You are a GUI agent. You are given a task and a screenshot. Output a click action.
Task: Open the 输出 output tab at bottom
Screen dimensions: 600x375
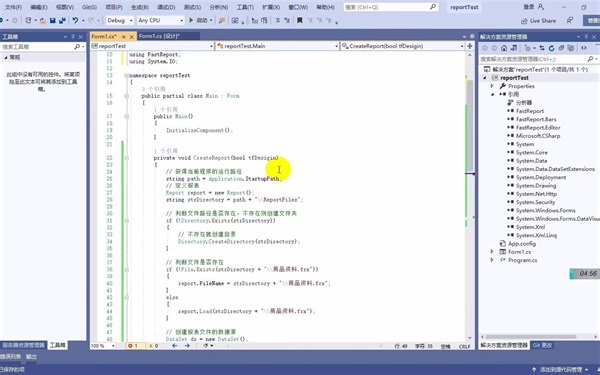(31, 357)
